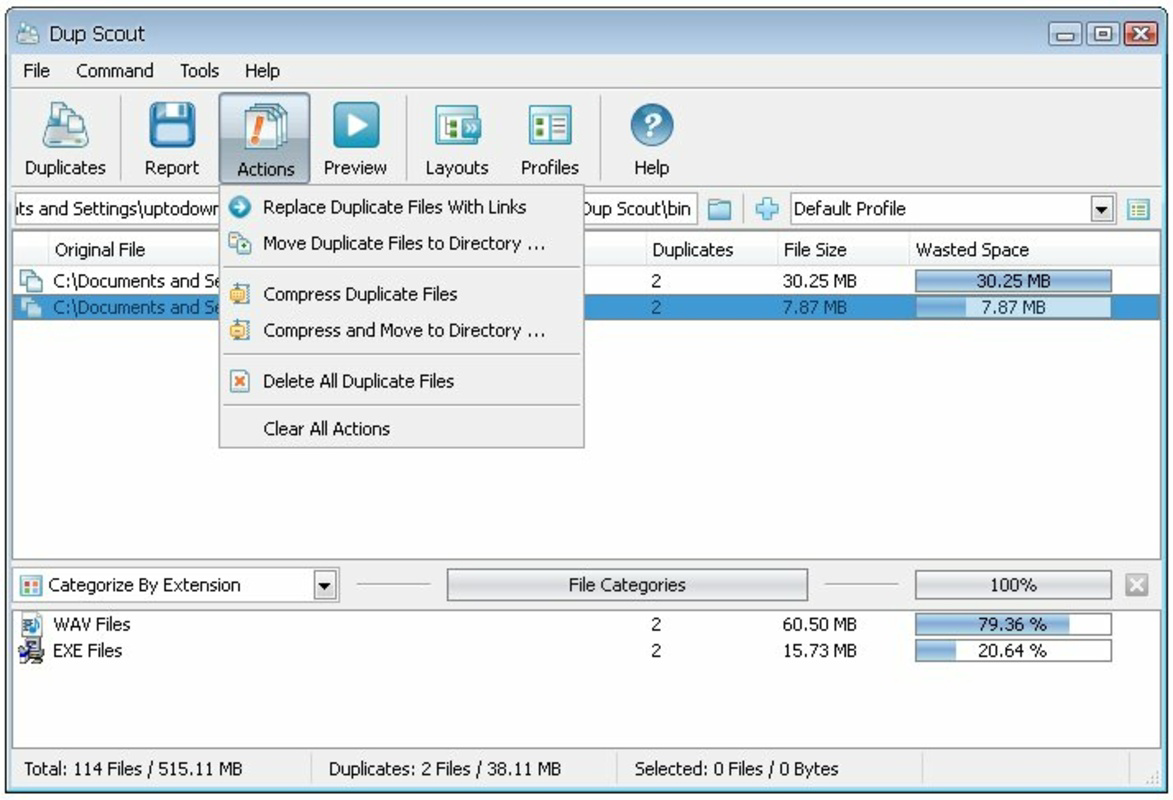This screenshot has height=800, width=1173.
Task: Click the 79.36 % progress bar
Action: (x=1013, y=624)
